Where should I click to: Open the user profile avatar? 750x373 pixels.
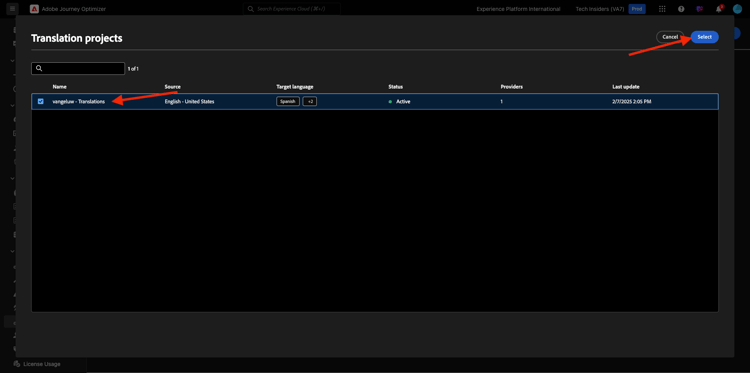click(737, 9)
